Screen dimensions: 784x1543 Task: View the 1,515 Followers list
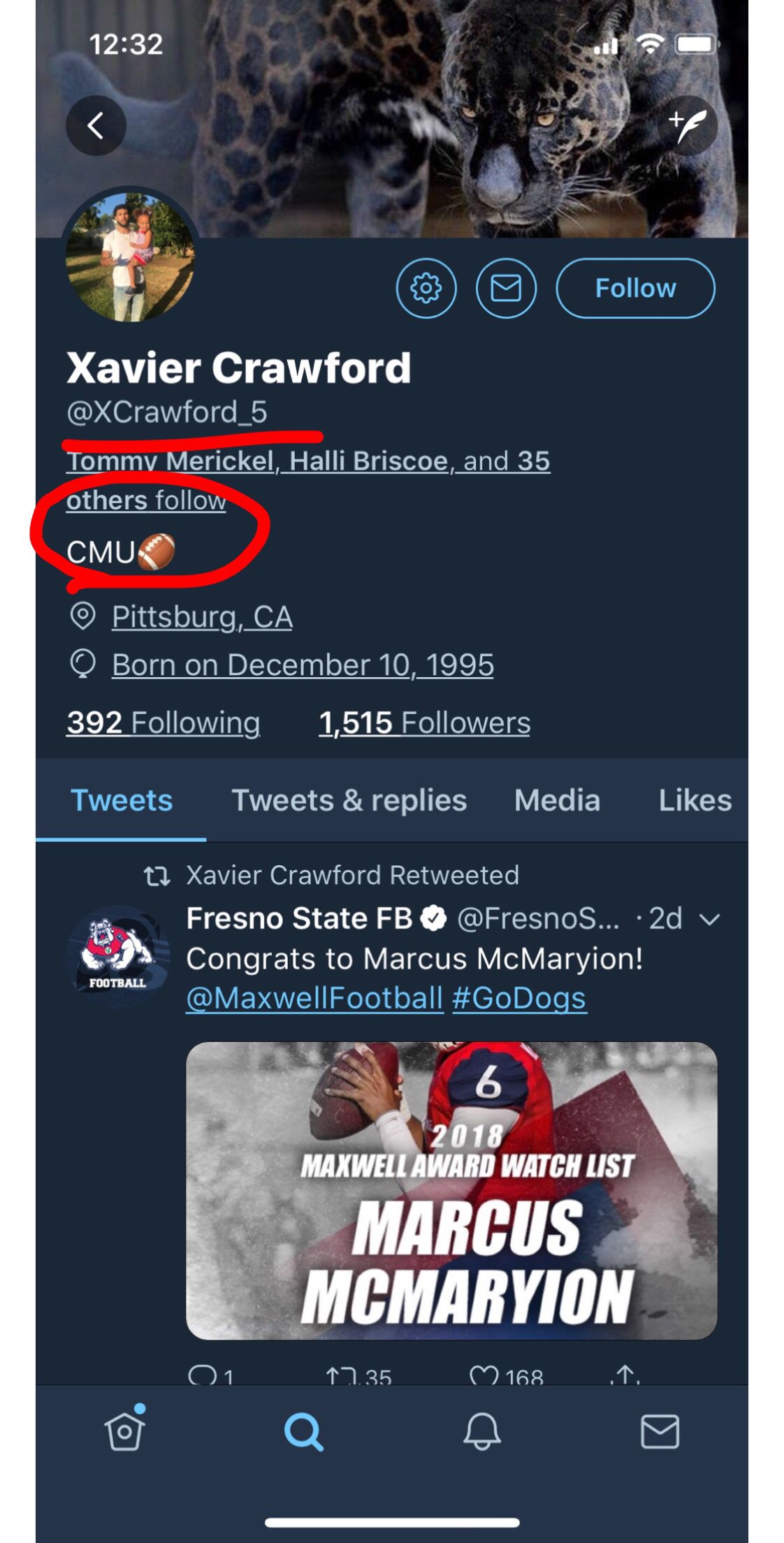click(424, 723)
